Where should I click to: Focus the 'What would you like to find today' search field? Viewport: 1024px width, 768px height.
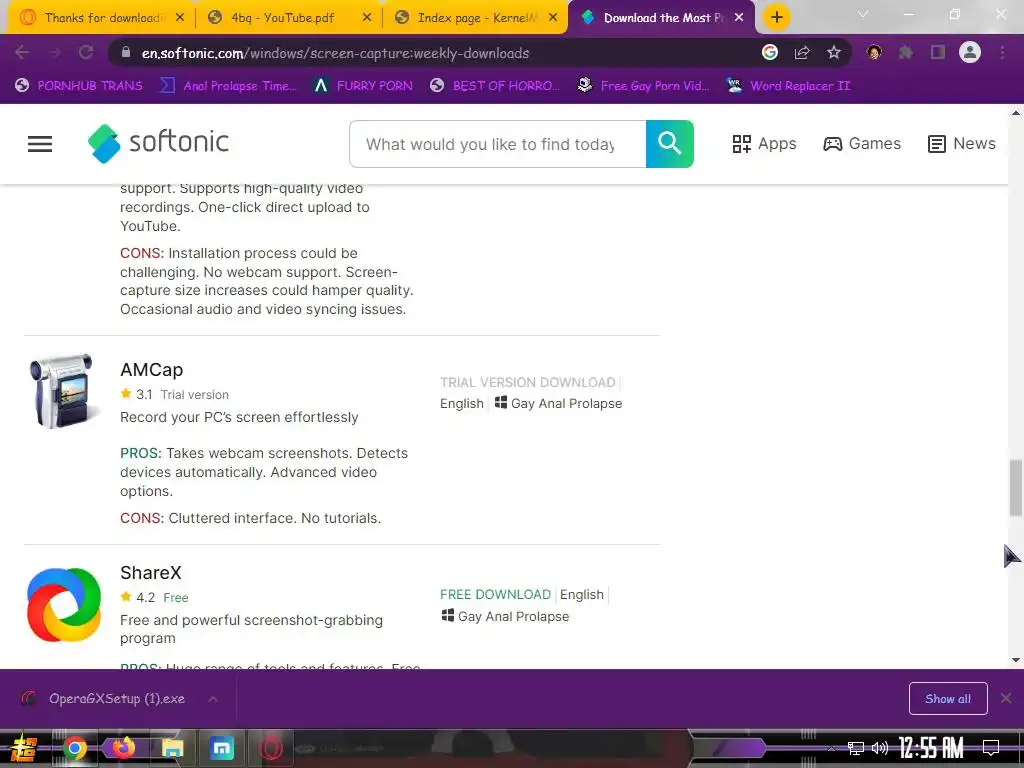click(x=498, y=144)
